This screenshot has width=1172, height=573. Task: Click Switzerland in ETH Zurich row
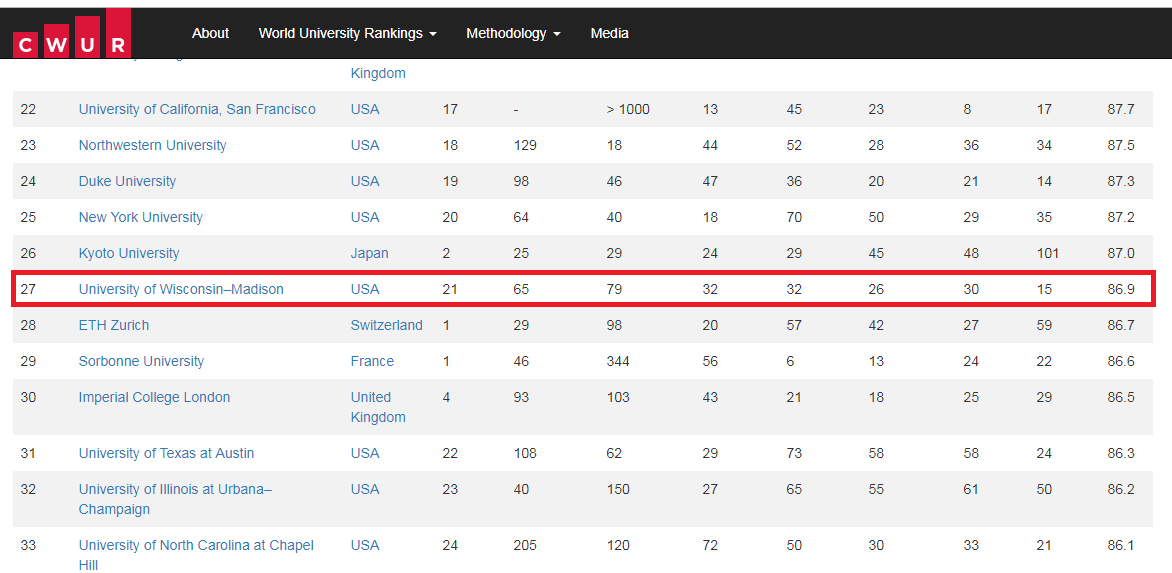point(386,325)
